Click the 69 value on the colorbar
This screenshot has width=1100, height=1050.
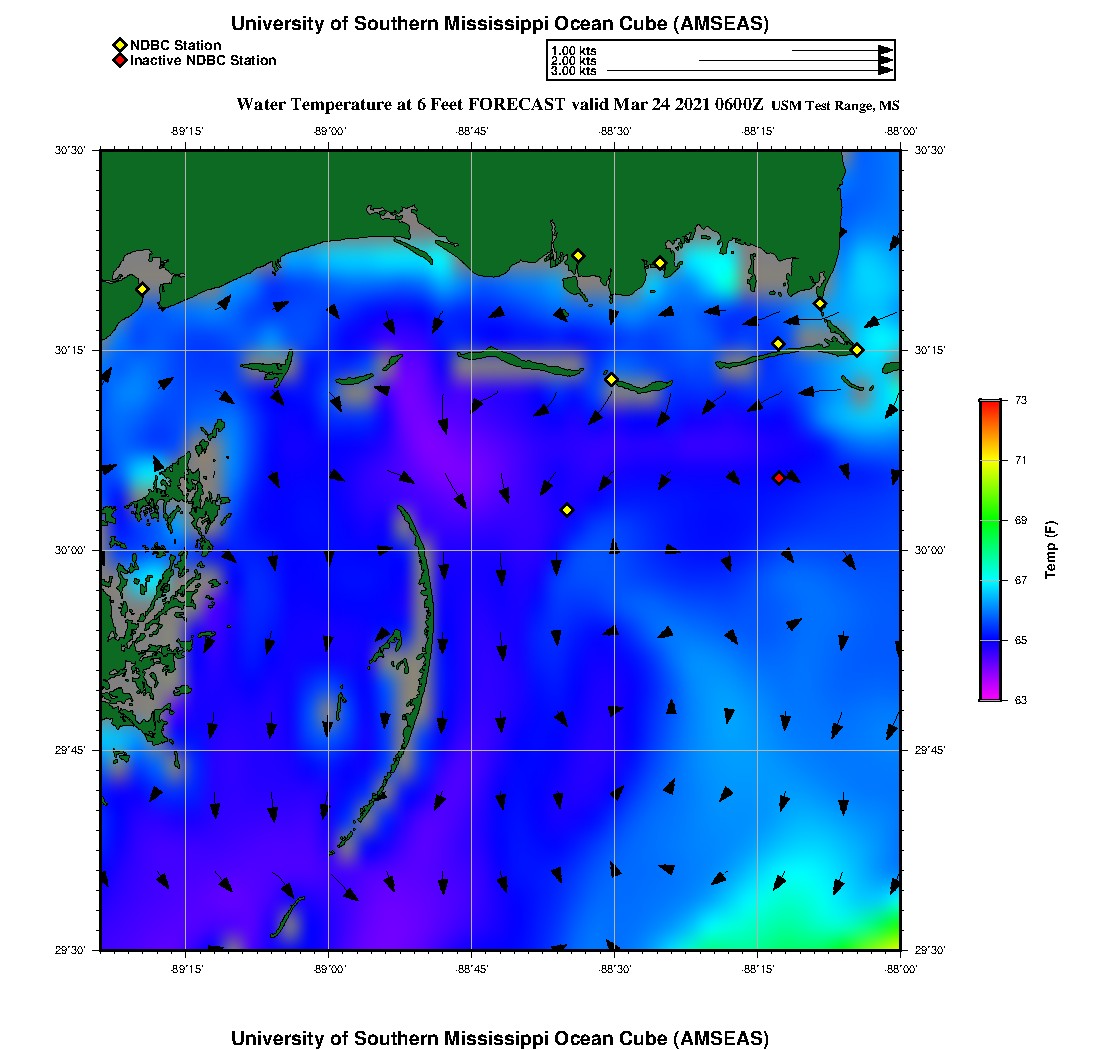coord(1021,520)
